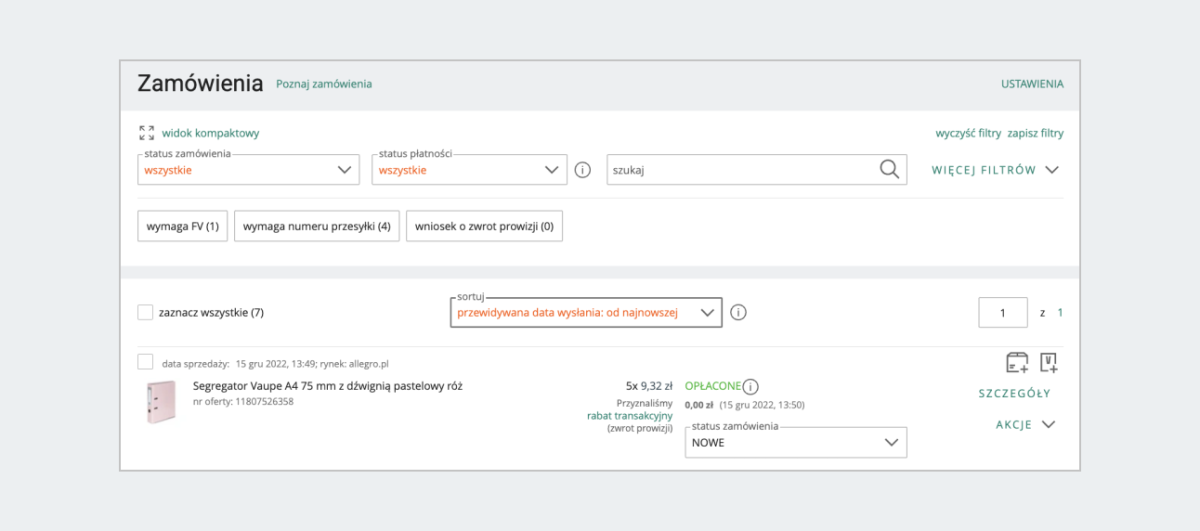1200x531 pixels.
Task: Click the info icon beside status płatności
Action: coord(583,170)
